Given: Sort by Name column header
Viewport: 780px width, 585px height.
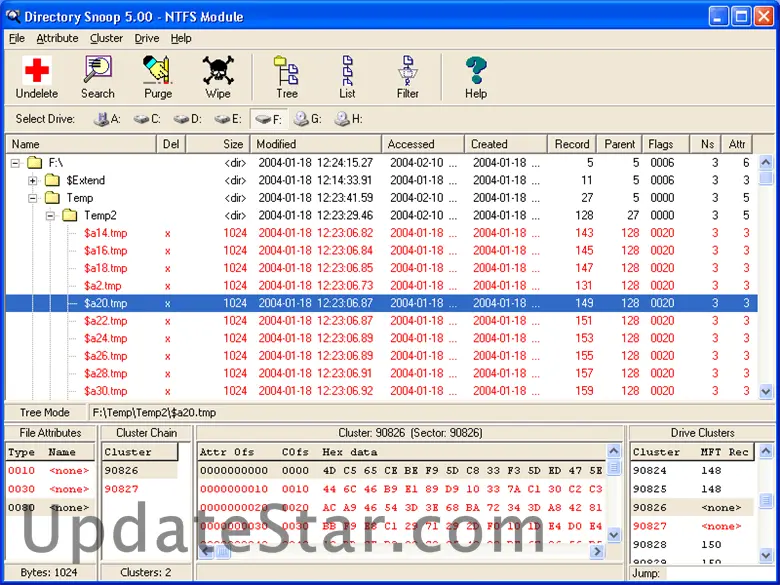Looking at the screenshot, I should coord(81,144).
